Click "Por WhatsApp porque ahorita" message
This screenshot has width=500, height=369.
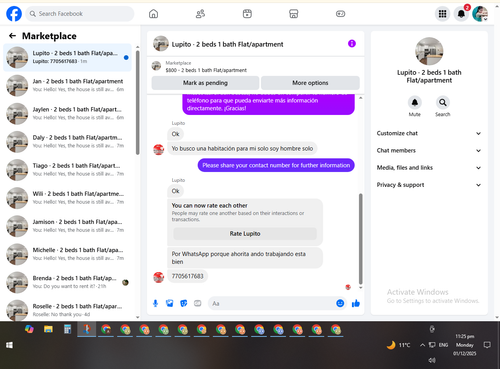coord(245,258)
